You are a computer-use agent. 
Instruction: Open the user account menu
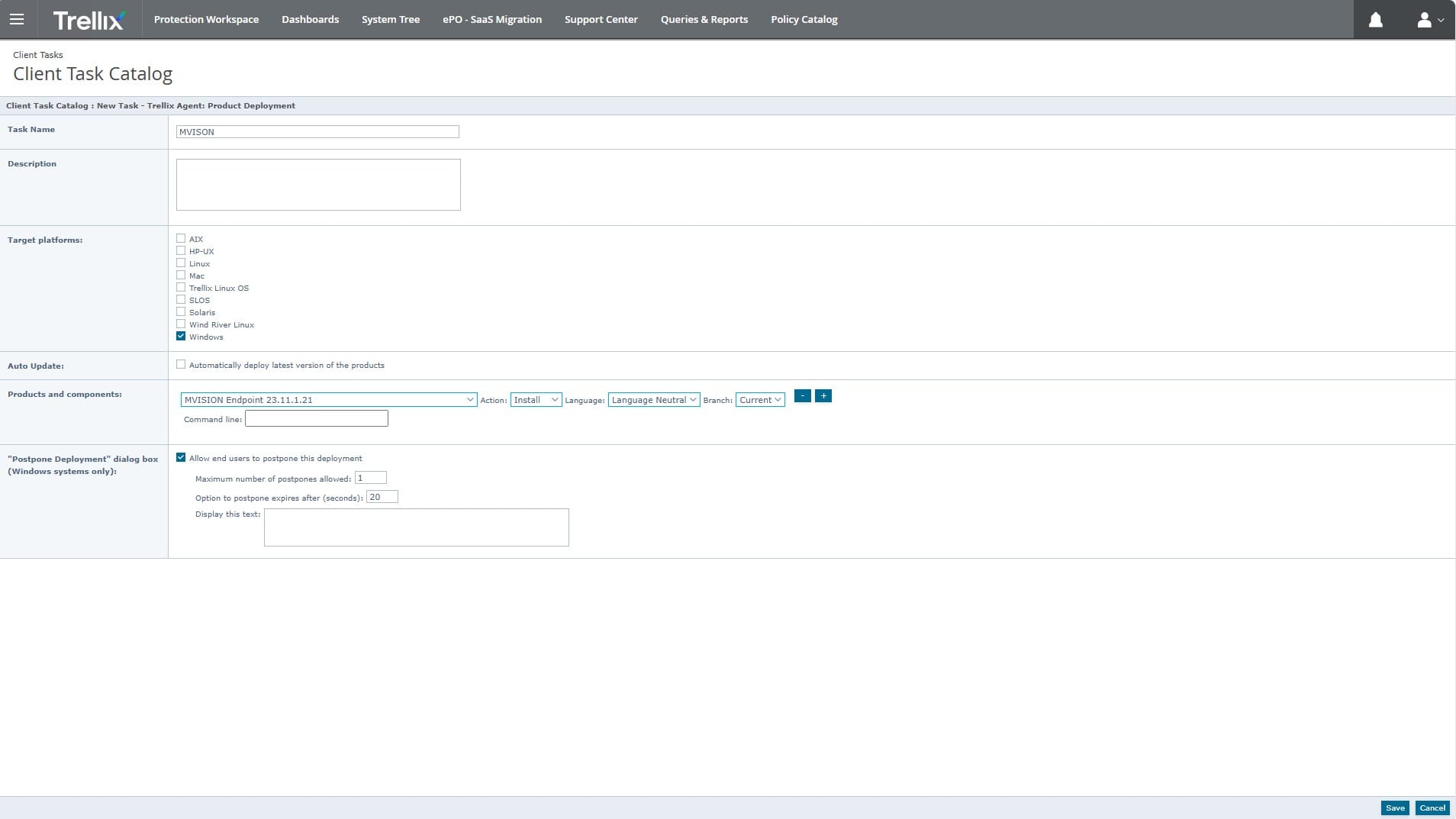coord(1429,20)
